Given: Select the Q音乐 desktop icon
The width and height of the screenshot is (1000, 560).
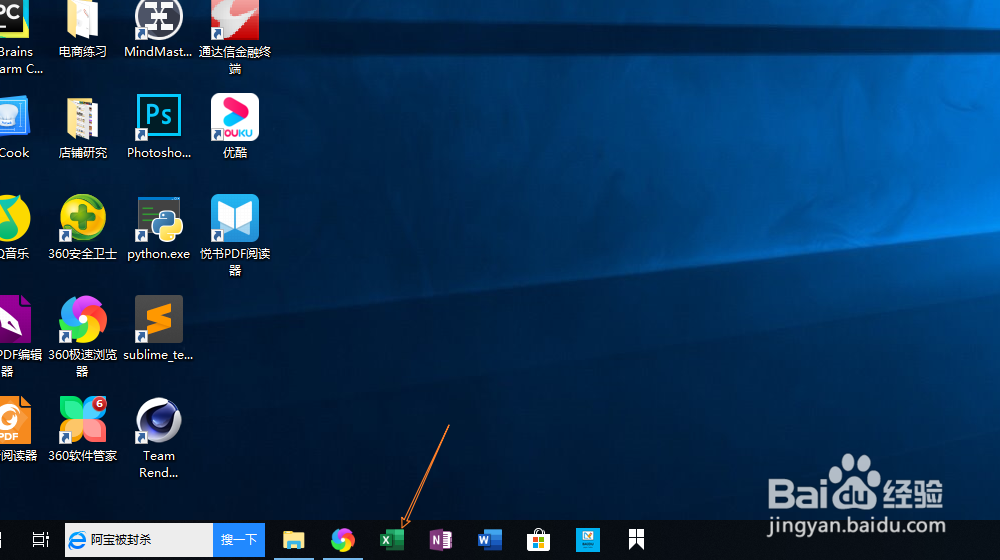Looking at the screenshot, I should pyautogui.click(x=14, y=228).
